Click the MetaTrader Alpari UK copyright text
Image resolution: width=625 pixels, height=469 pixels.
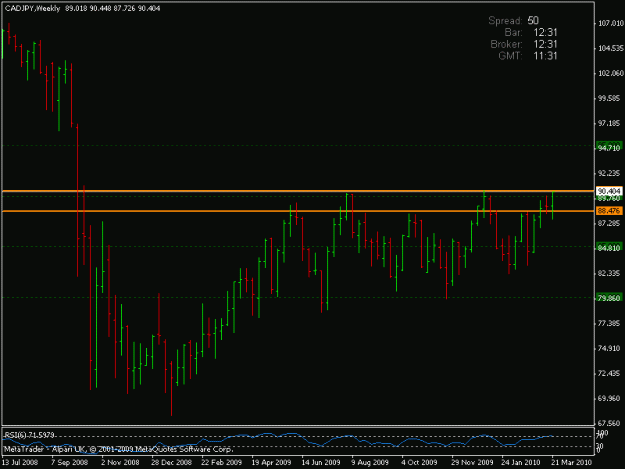118,449
